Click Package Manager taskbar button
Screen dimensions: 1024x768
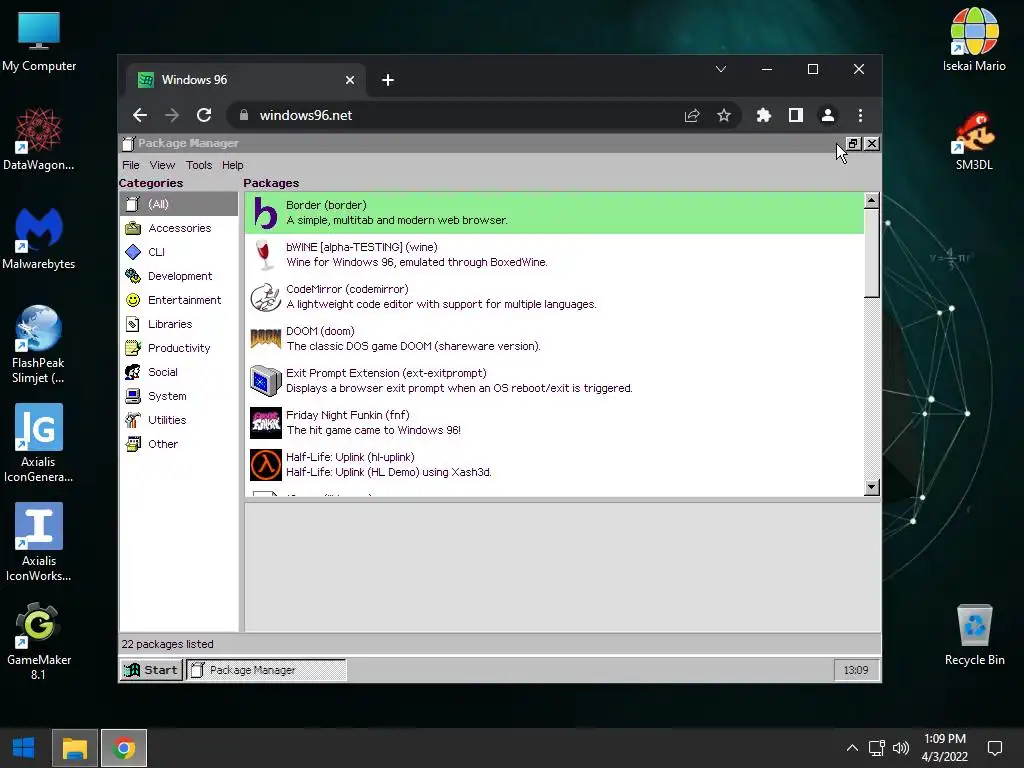[266, 670]
